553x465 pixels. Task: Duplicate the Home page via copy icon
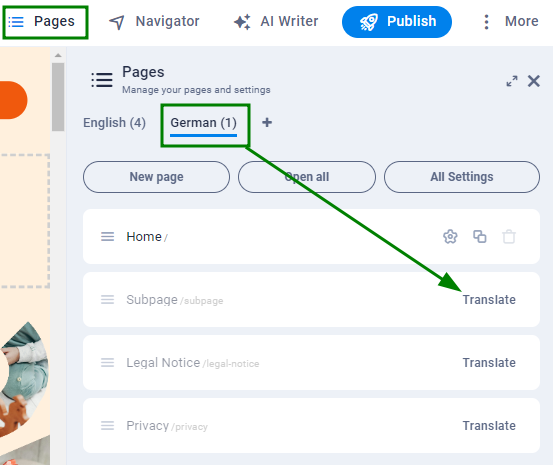click(480, 237)
